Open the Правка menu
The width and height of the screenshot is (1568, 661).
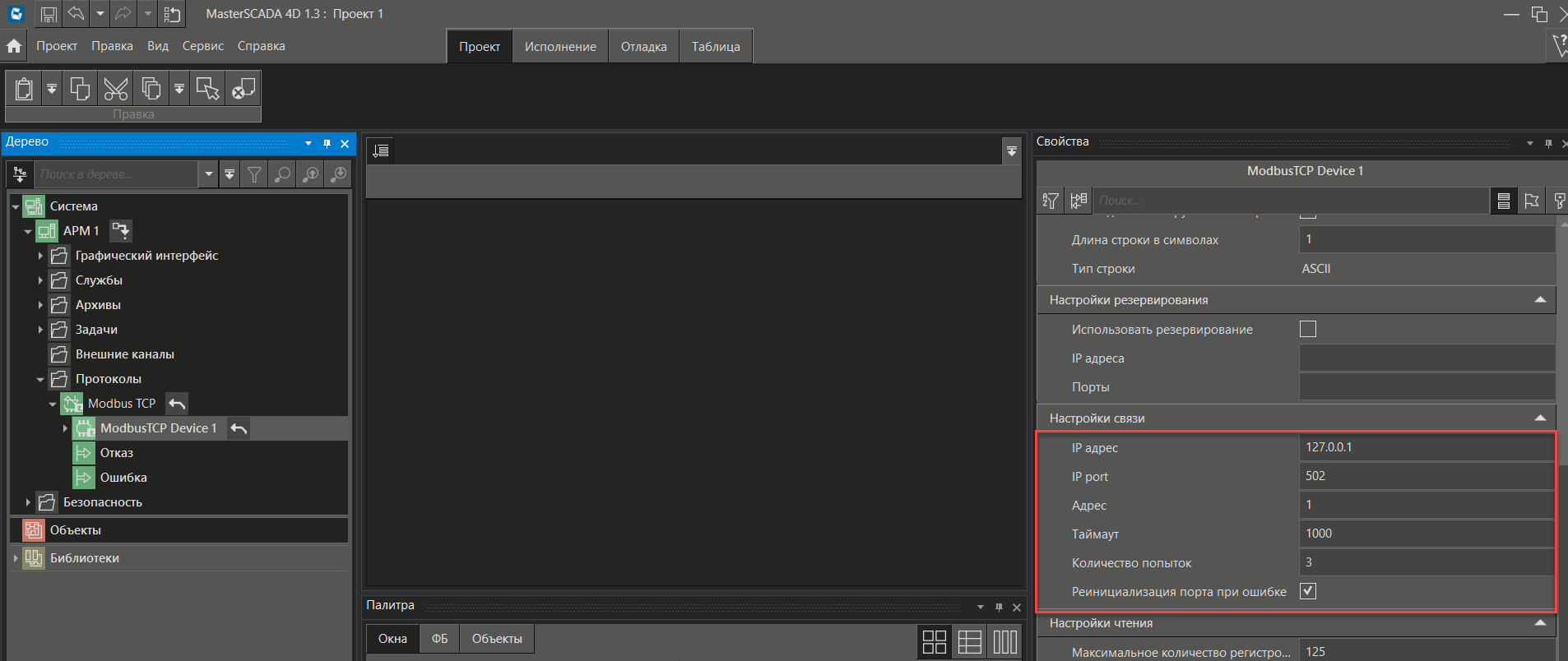(x=112, y=46)
